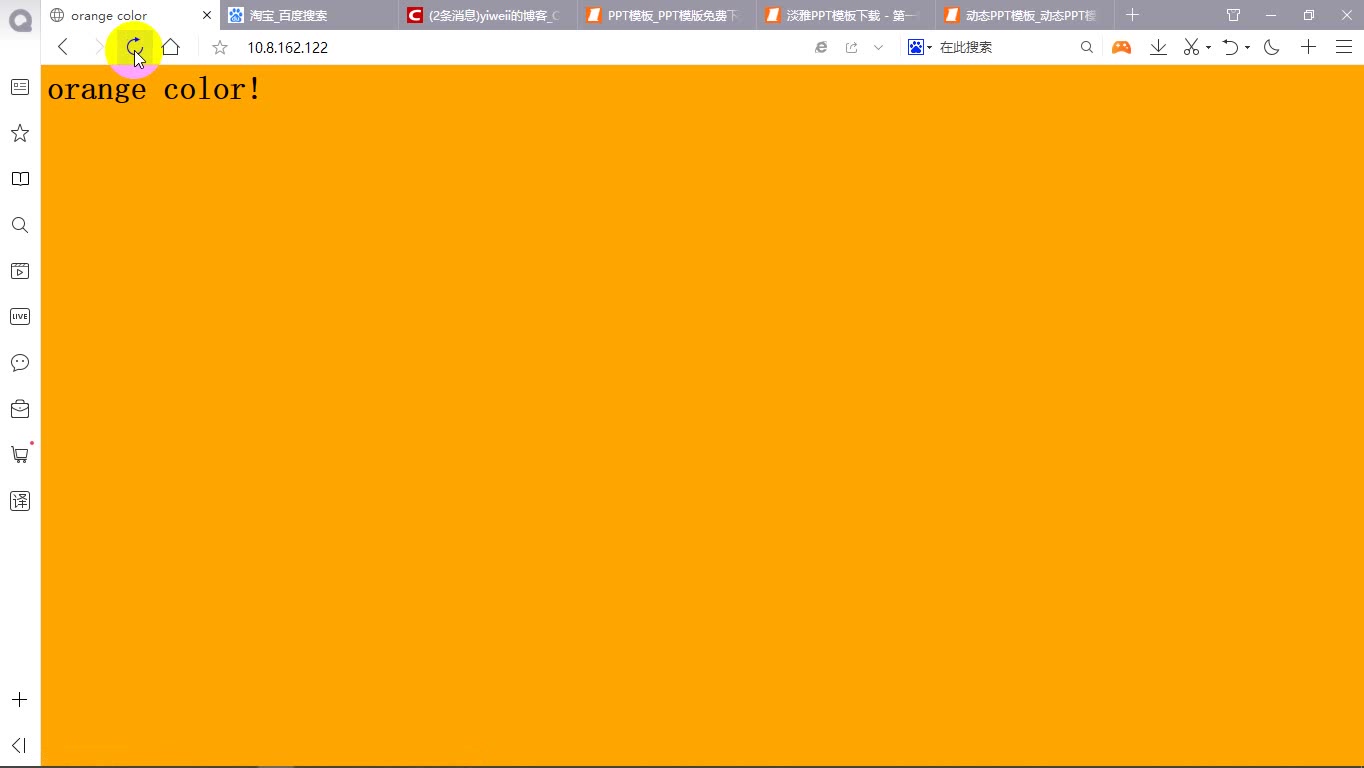Open the chat bubble sidebar icon
This screenshot has height=768, width=1364.
20,362
